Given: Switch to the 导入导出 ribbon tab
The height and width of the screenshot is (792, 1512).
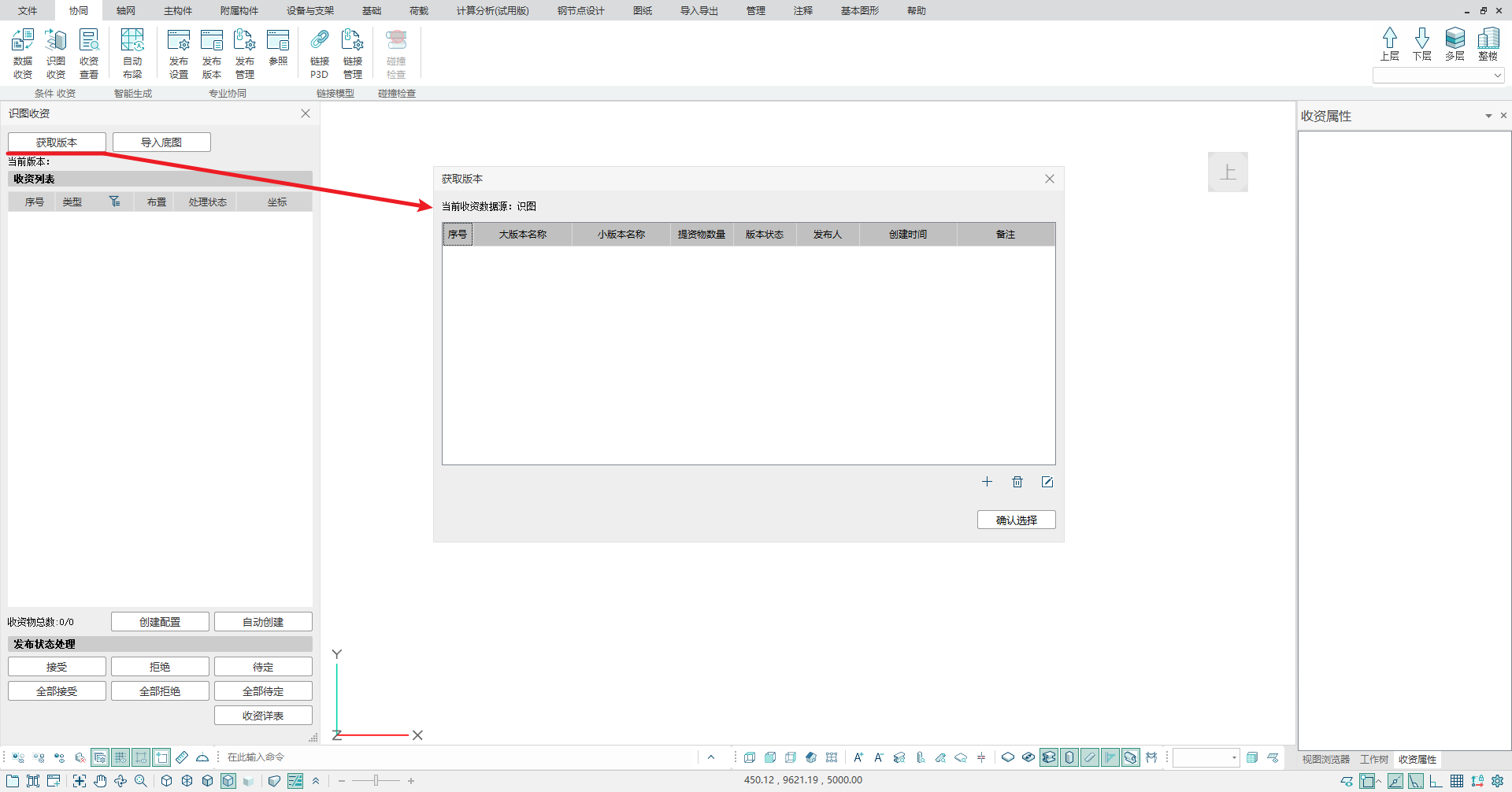Looking at the screenshot, I should [699, 10].
